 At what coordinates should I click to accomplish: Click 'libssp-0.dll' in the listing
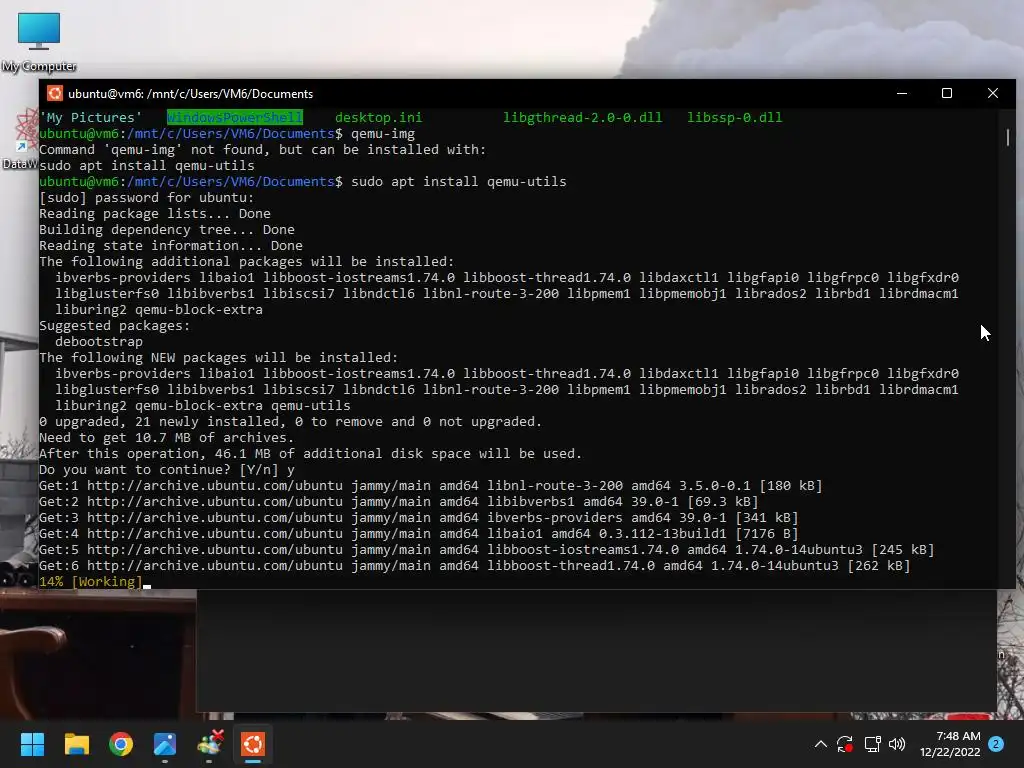click(734, 118)
